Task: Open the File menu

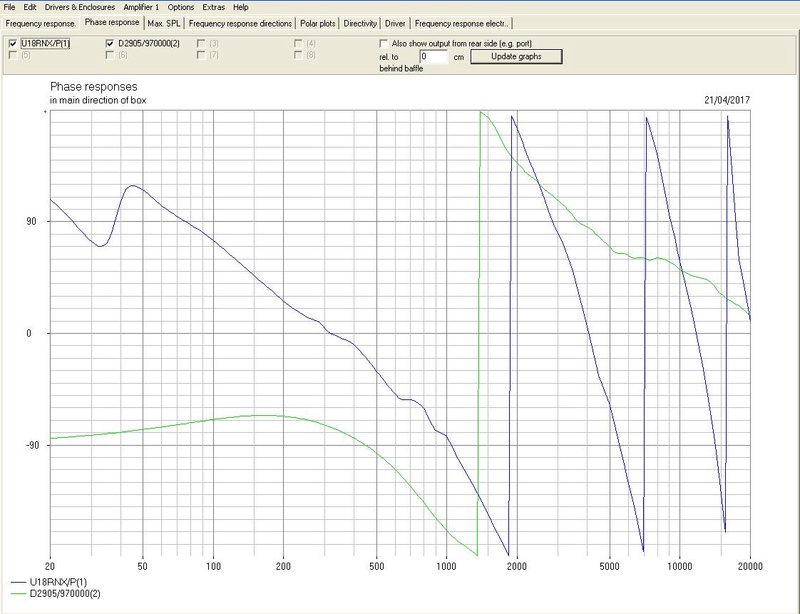Action: (x=9, y=7)
